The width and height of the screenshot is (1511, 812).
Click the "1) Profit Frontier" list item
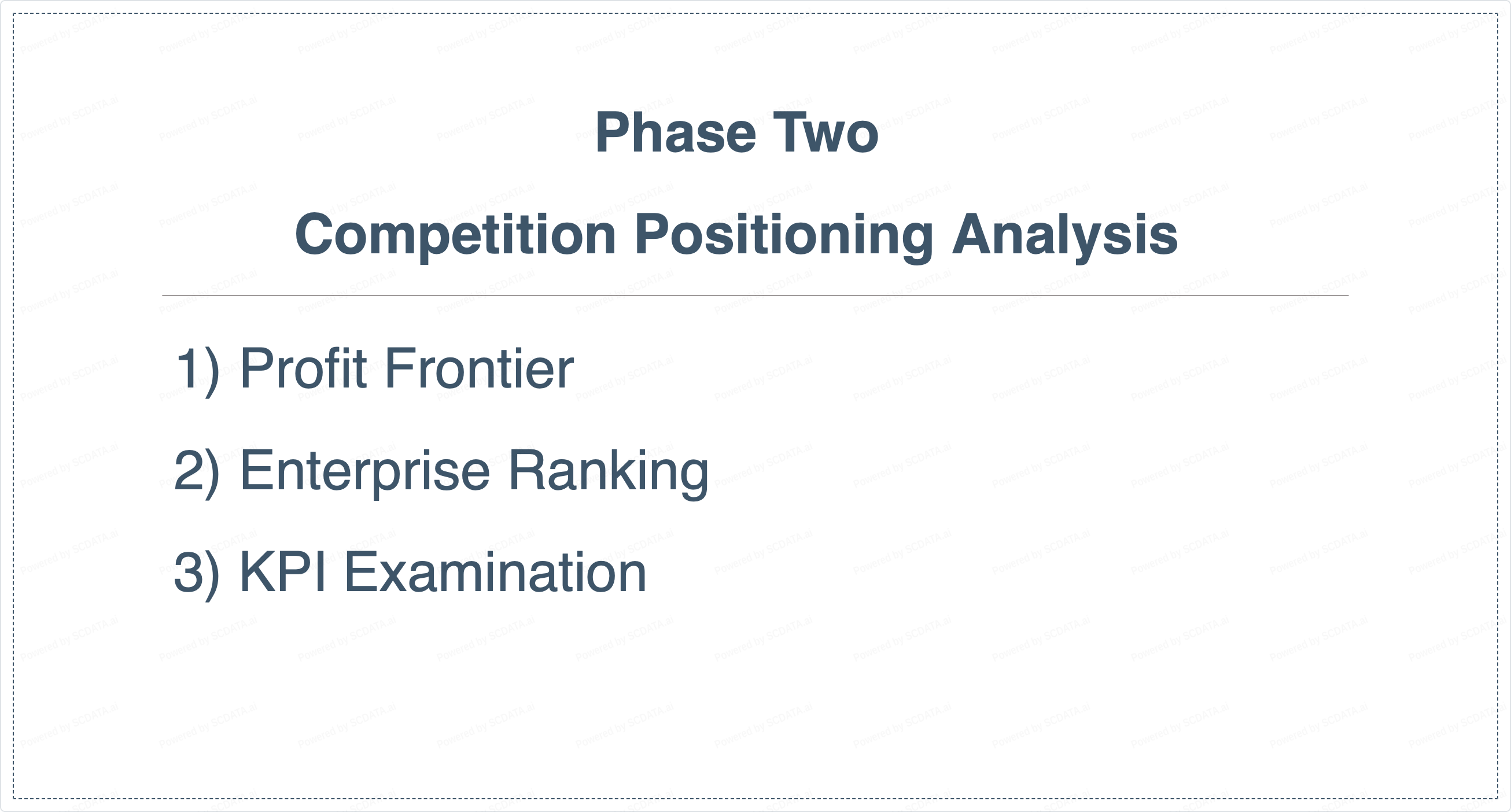[374, 369]
